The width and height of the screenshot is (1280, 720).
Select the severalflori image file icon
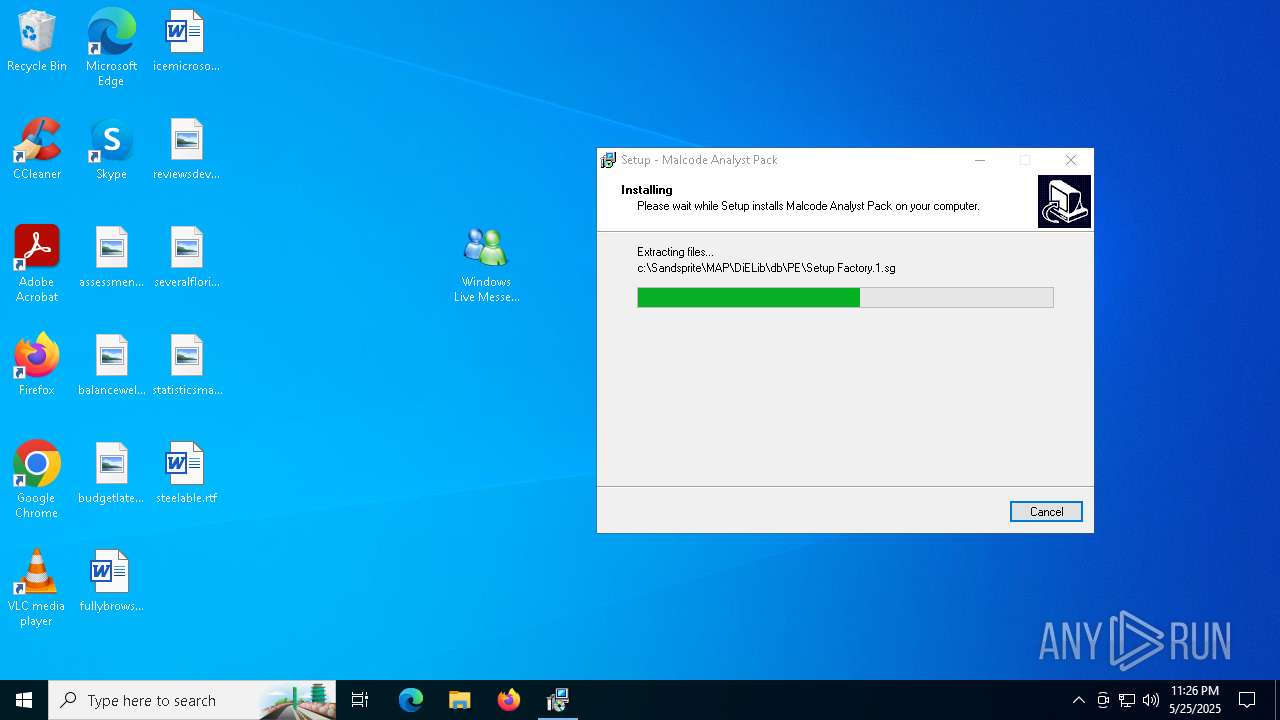point(186,258)
